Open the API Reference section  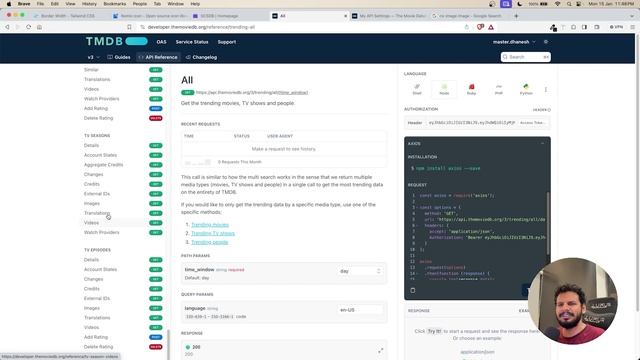click(158, 57)
